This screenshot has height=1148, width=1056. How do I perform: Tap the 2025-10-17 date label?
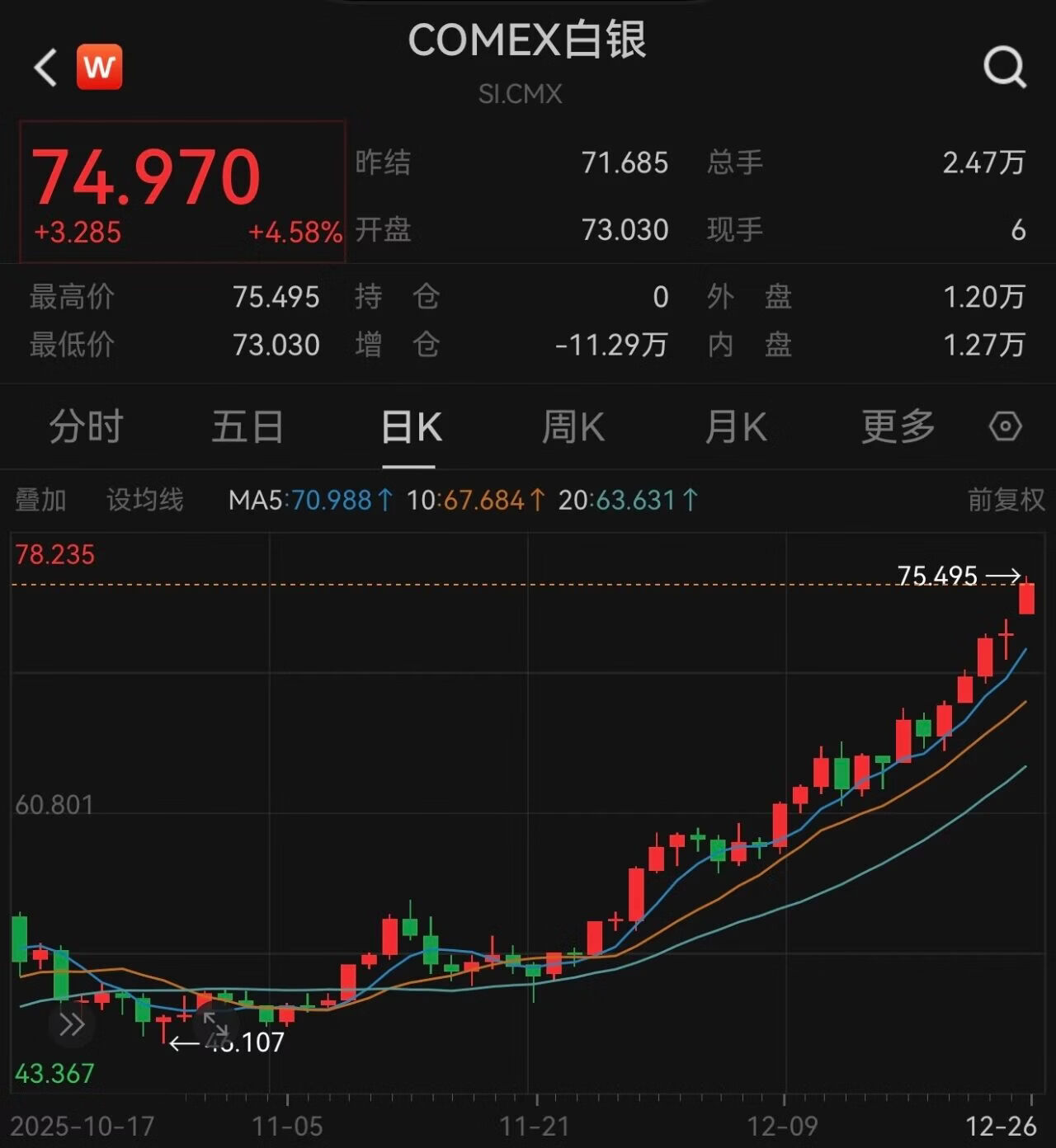pyautogui.click(x=82, y=1126)
